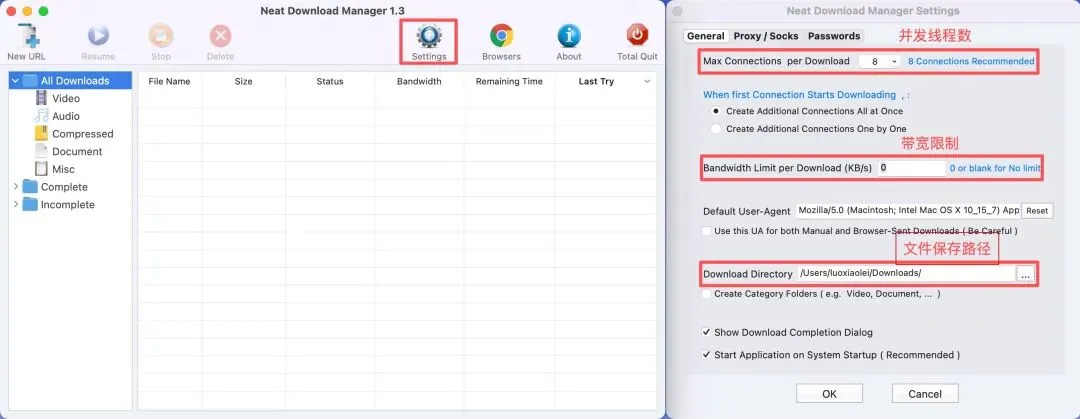1080x419 pixels.
Task: Click the '8 Connections Recommended' text
Action: [970, 61]
